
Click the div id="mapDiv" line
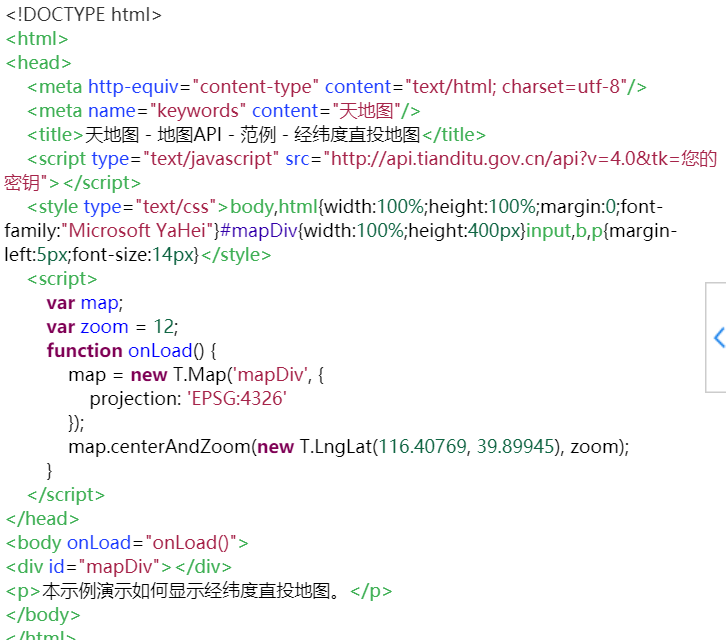click(118, 567)
